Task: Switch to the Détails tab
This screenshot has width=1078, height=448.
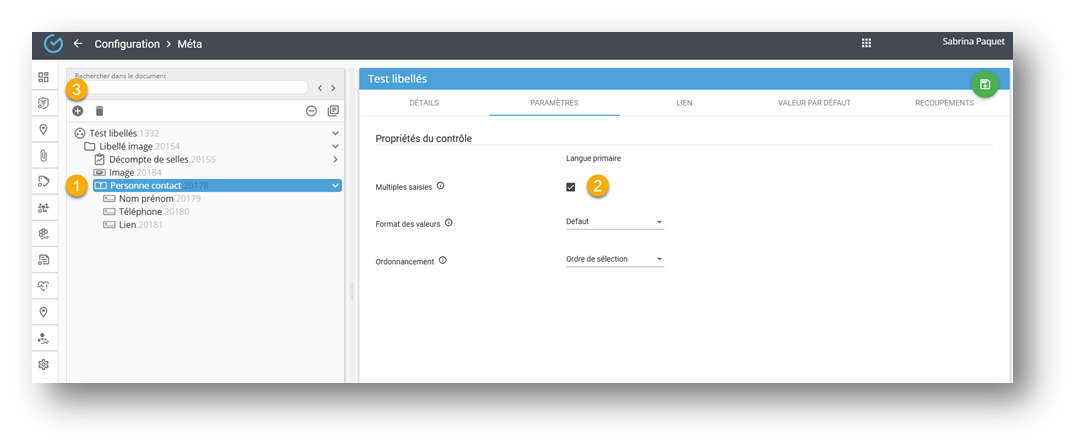Action: (x=423, y=103)
